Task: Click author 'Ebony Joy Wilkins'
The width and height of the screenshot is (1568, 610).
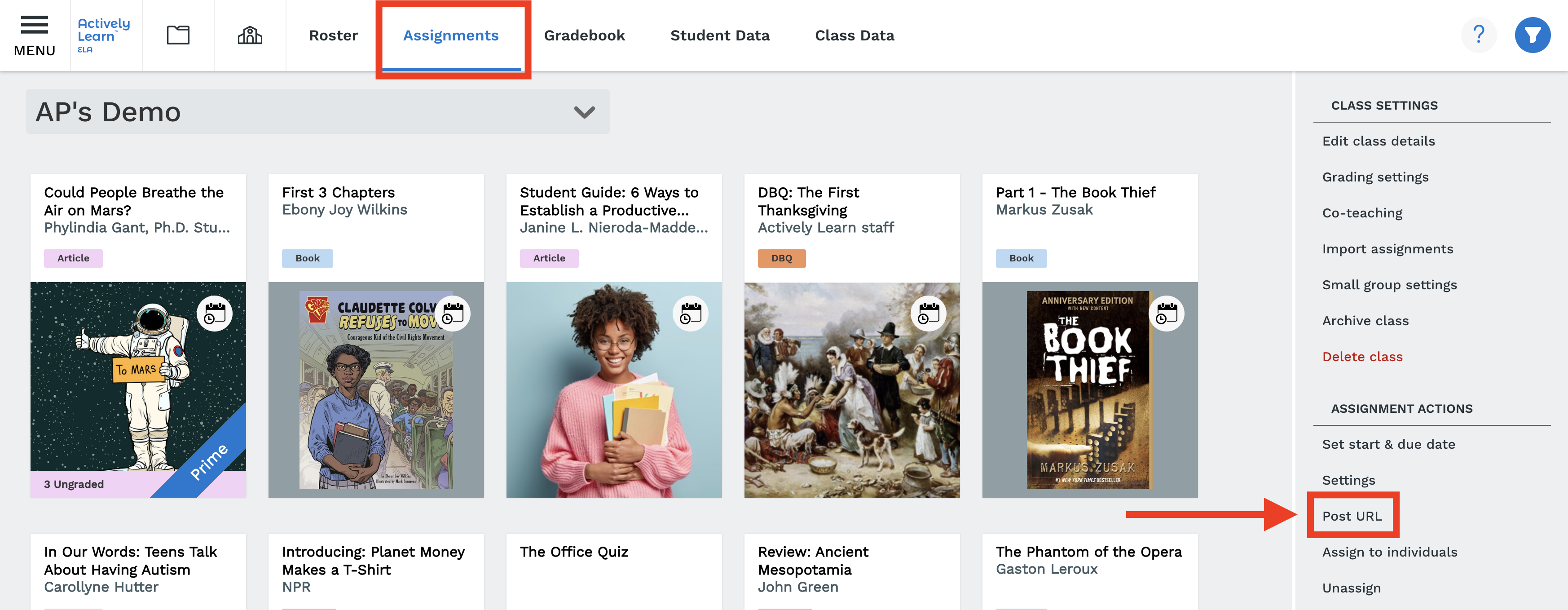Action: pos(344,209)
